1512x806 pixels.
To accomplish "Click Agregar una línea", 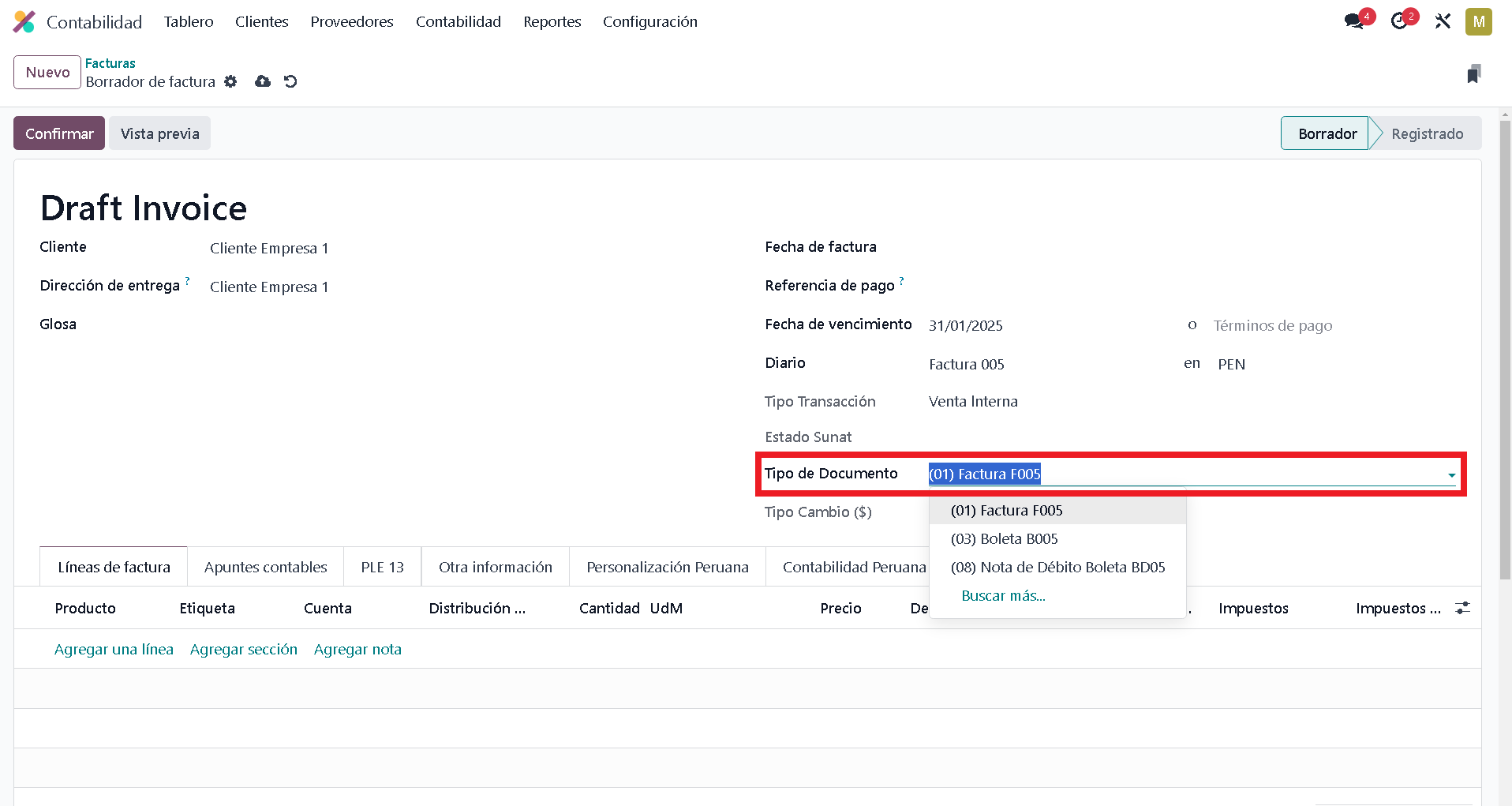I will tap(114, 649).
